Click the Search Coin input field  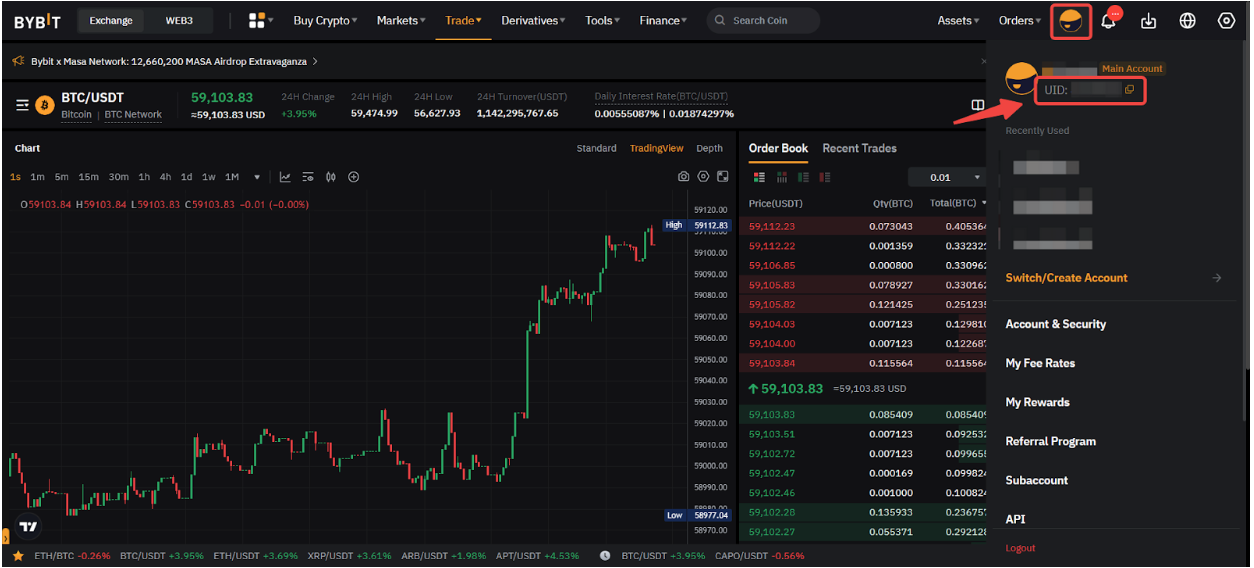(770, 21)
